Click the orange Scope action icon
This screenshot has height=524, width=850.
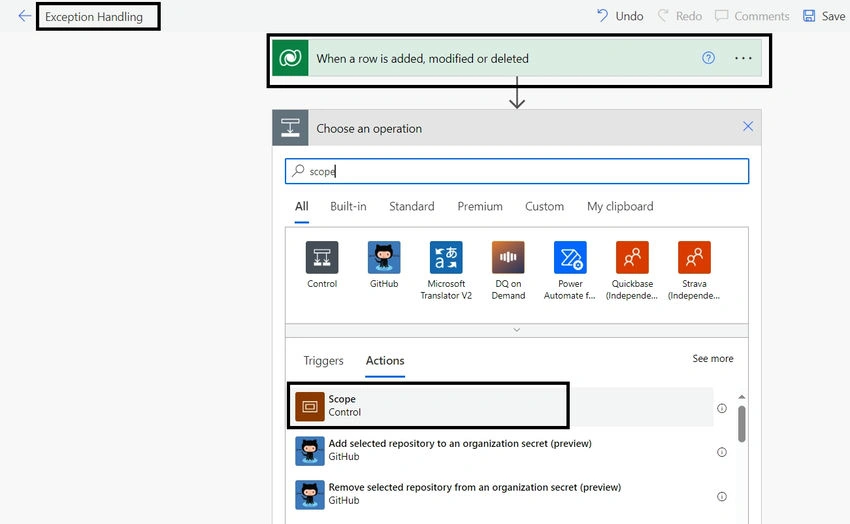click(310, 406)
